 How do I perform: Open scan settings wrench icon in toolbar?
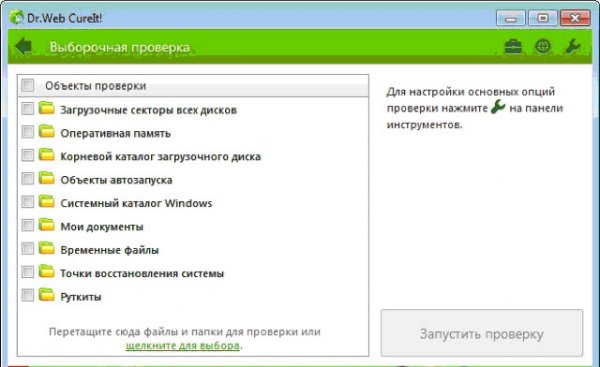pos(573,47)
